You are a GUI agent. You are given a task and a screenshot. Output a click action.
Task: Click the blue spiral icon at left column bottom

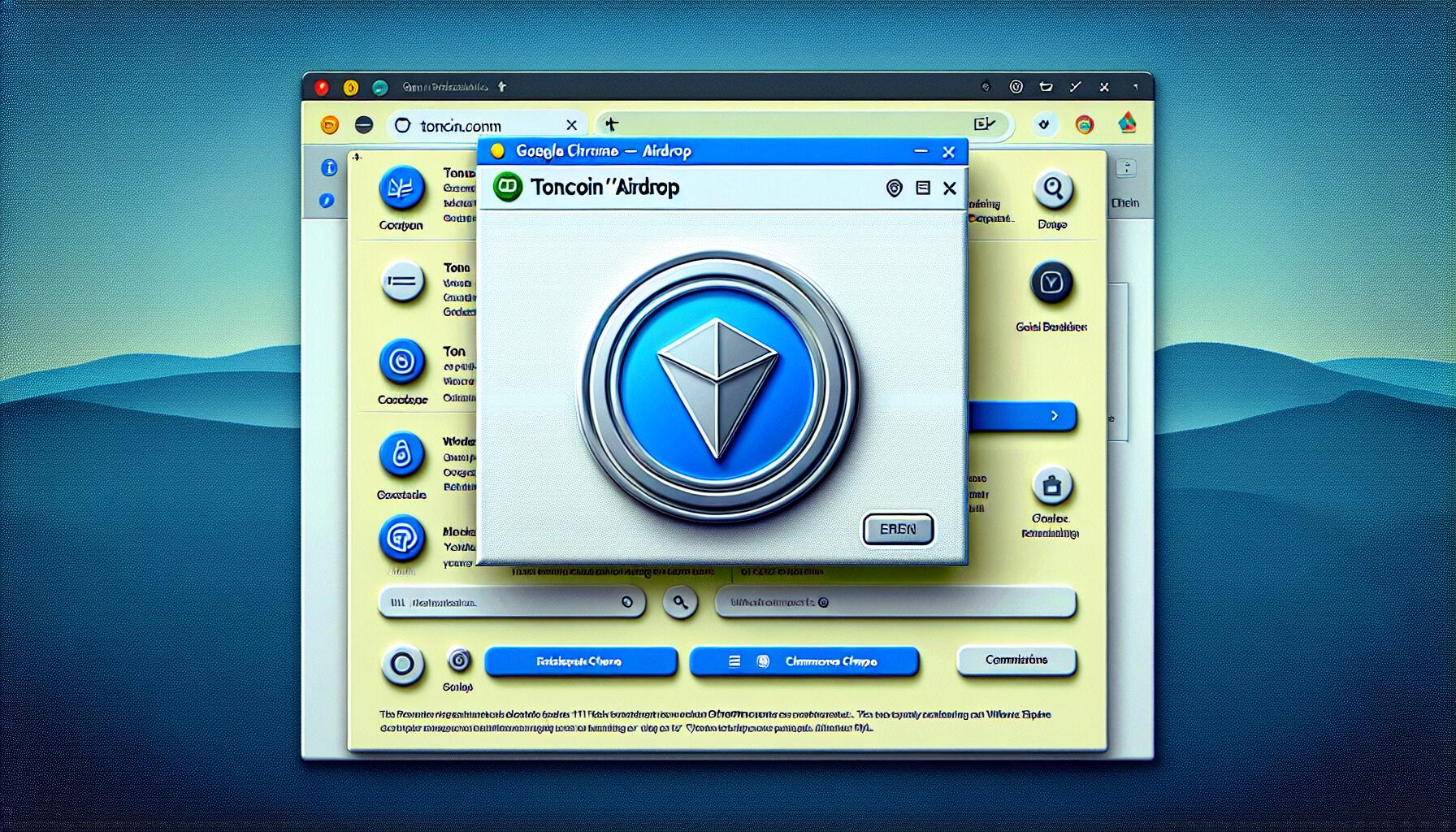tap(401, 538)
